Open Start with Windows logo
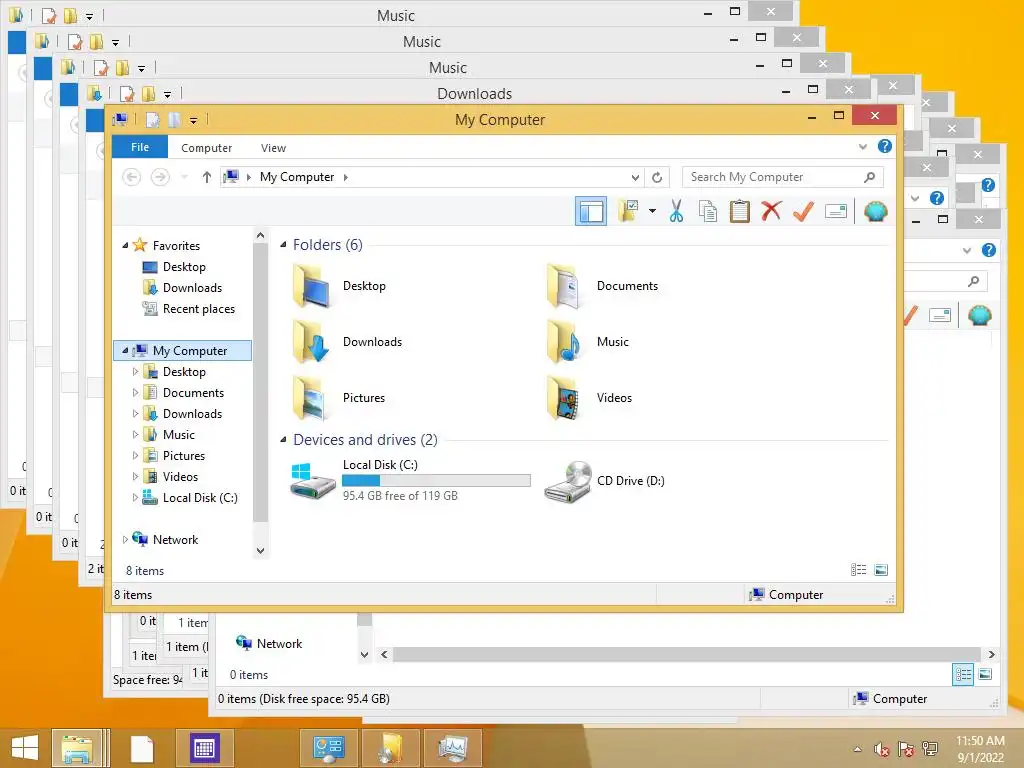The height and width of the screenshot is (768, 1024). click(x=24, y=748)
